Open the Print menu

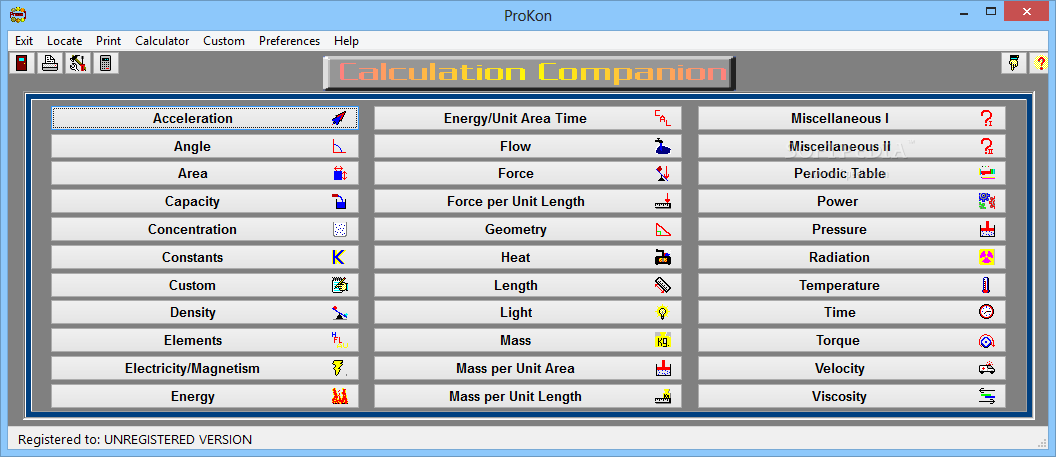tap(108, 41)
